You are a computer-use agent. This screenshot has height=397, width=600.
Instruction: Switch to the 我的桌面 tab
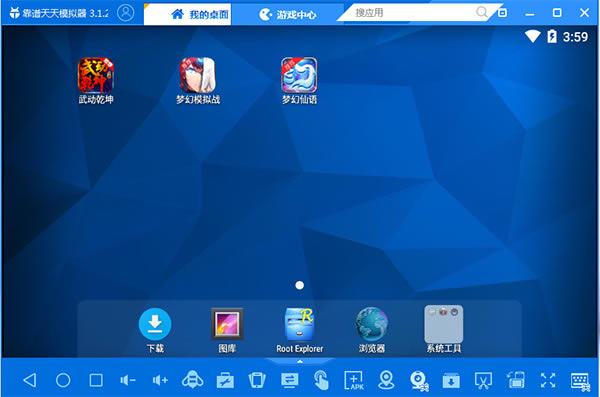point(188,14)
